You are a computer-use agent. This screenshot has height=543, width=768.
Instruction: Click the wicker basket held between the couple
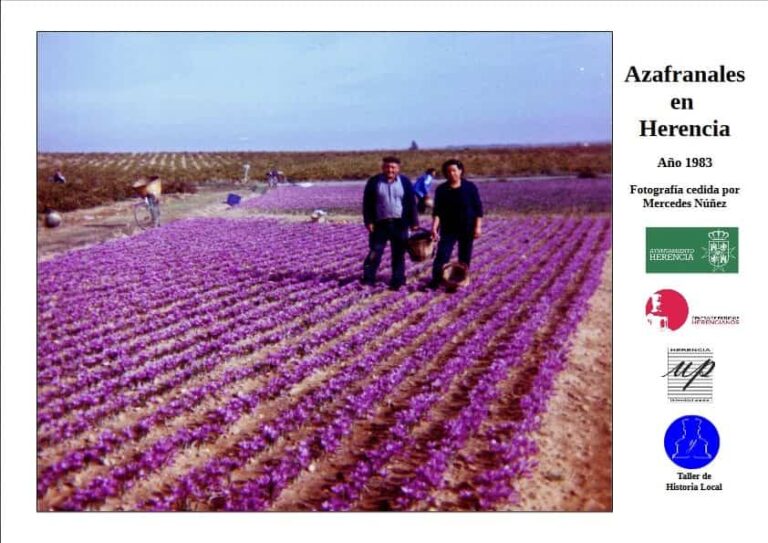[x=421, y=245]
